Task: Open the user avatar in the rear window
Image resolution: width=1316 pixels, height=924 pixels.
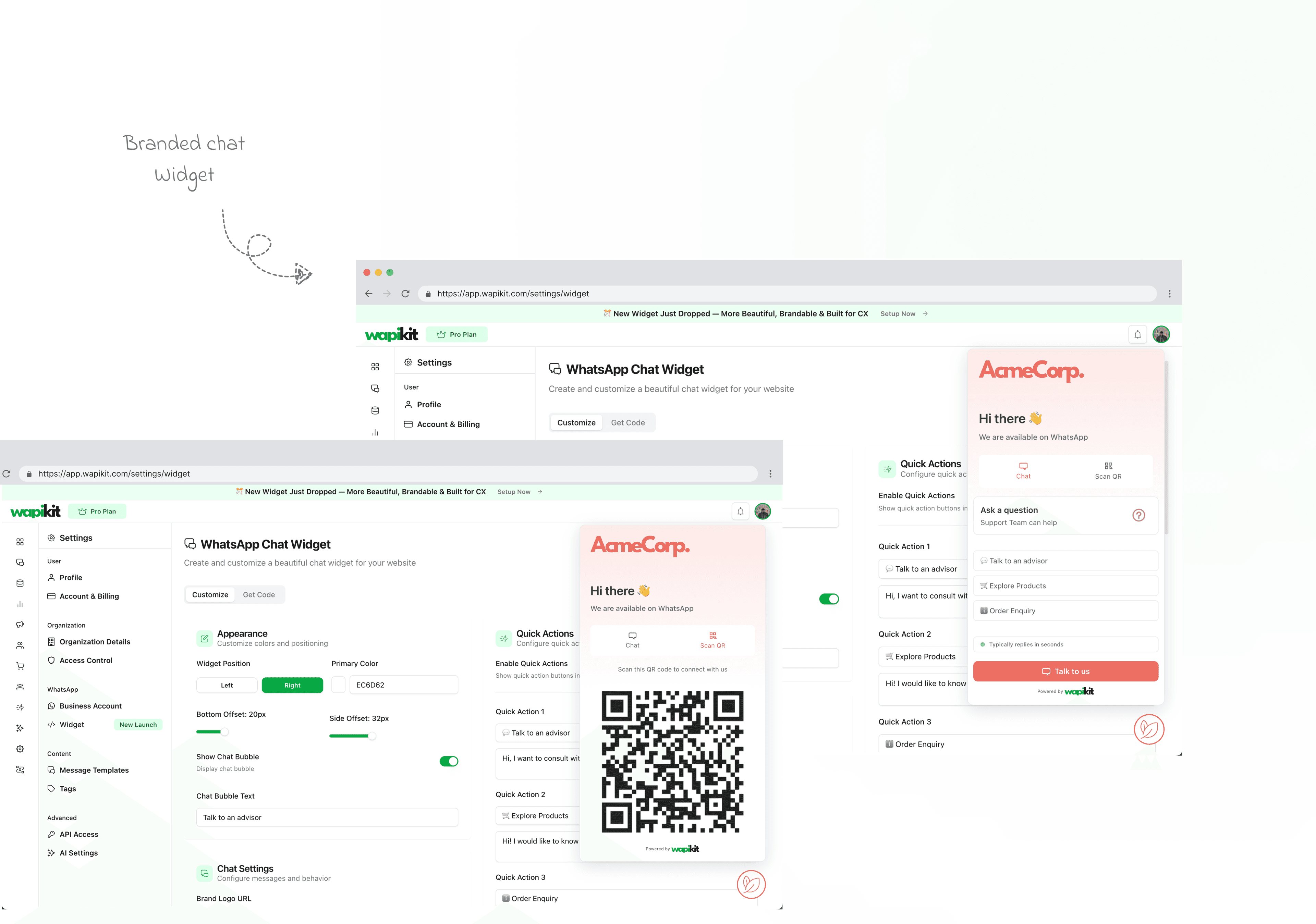Action: tap(1161, 334)
